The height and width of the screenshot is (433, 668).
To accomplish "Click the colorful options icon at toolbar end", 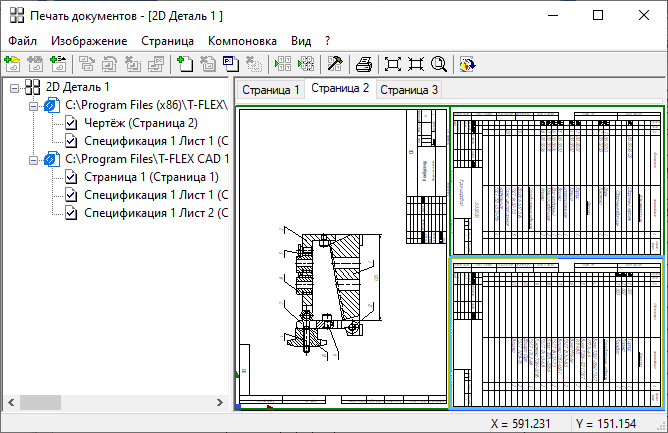I will click(467, 64).
